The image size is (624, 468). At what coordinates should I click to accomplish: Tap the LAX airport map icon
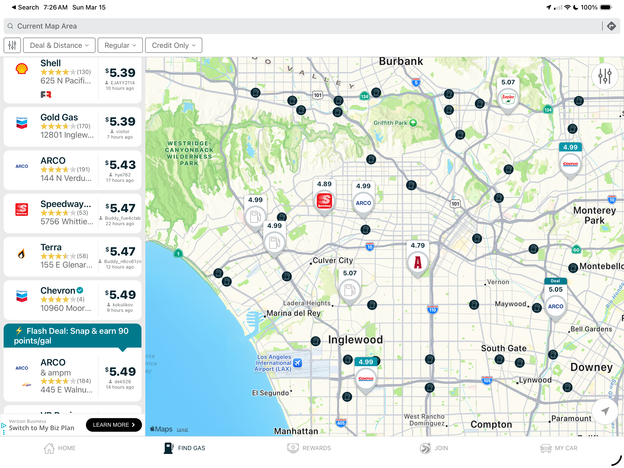(297, 363)
